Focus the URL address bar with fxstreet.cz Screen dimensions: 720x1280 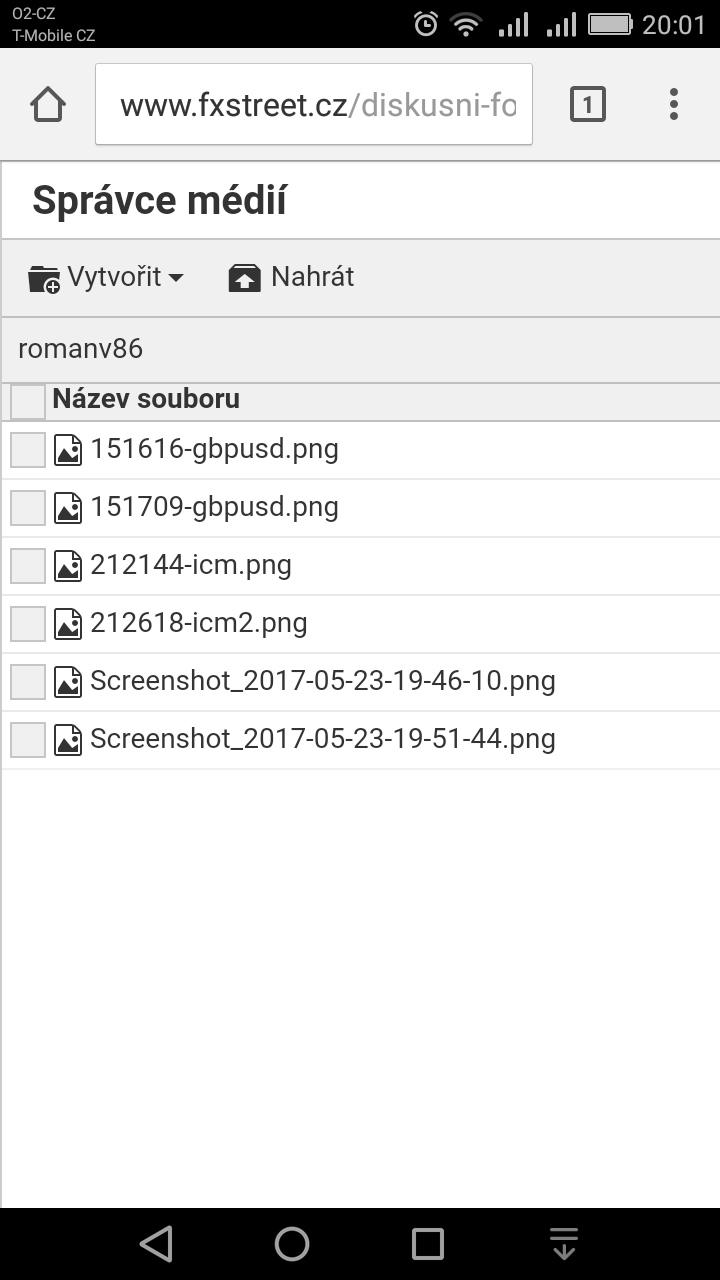point(314,104)
